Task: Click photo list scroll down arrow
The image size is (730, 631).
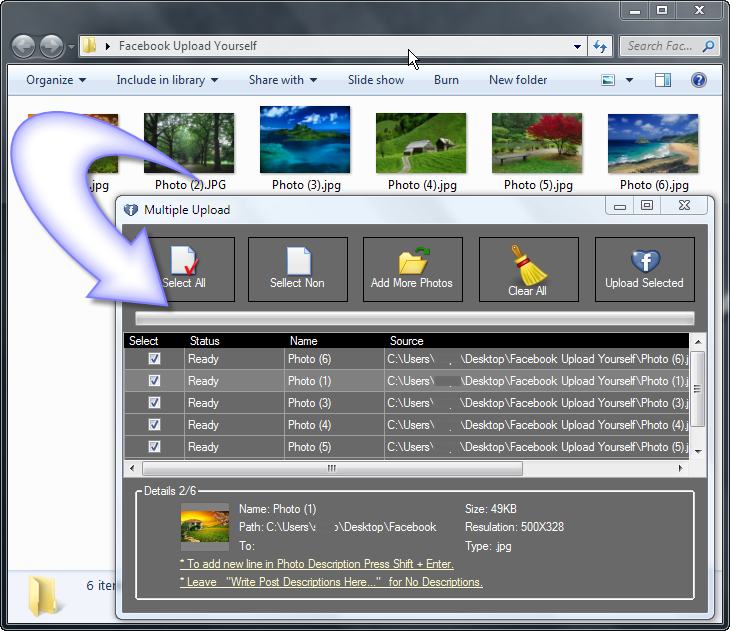Action: click(698, 452)
